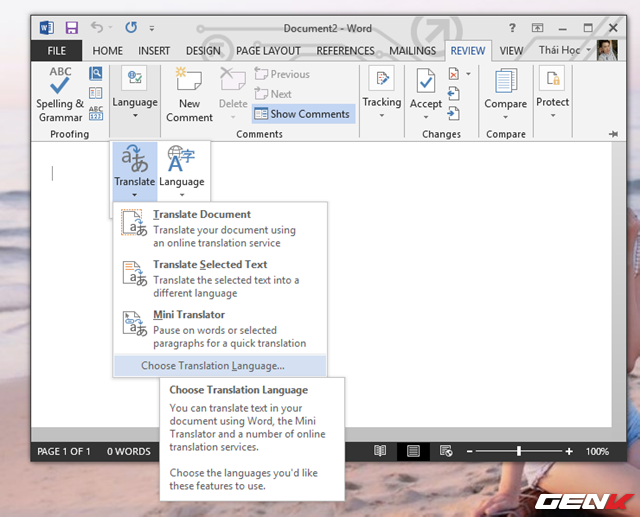Image resolution: width=640 pixels, height=517 pixels.
Task: Open the FILE tab
Action: click(56, 51)
